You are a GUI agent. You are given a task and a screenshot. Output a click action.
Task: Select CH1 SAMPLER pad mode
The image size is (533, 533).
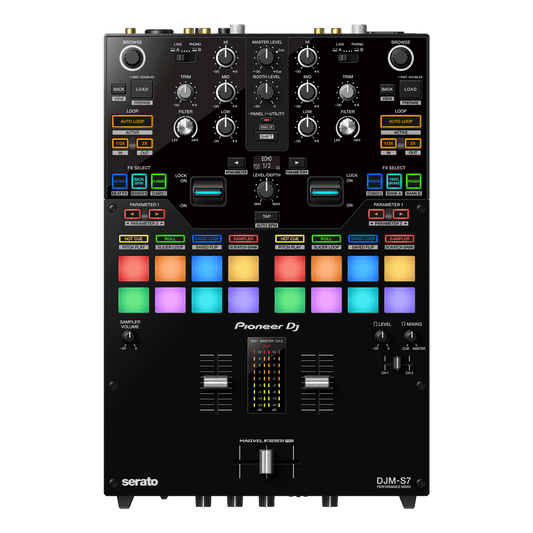(x=243, y=239)
